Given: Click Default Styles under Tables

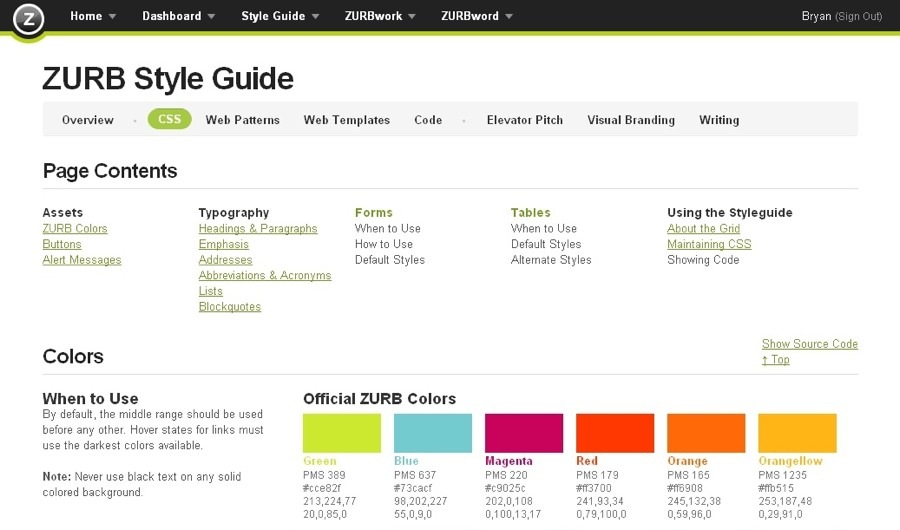Looking at the screenshot, I should (546, 244).
